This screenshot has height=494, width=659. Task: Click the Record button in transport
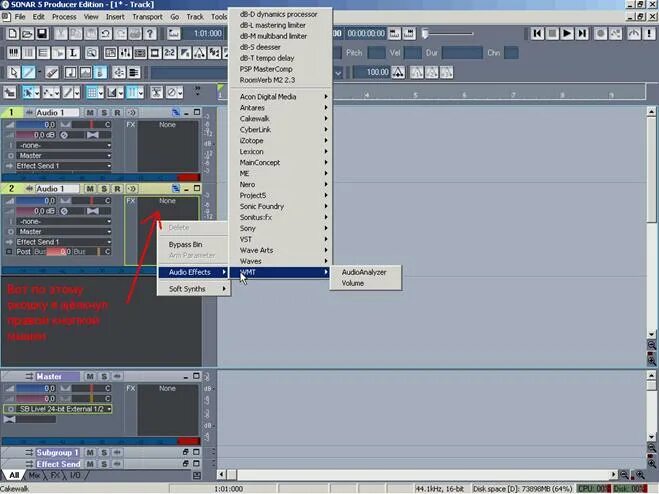(x=600, y=34)
